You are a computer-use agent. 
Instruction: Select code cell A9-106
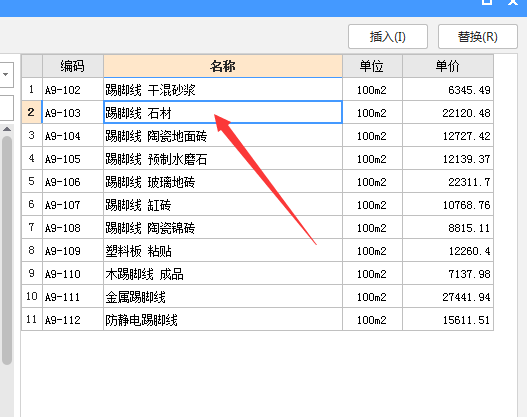[x=73, y=182]
